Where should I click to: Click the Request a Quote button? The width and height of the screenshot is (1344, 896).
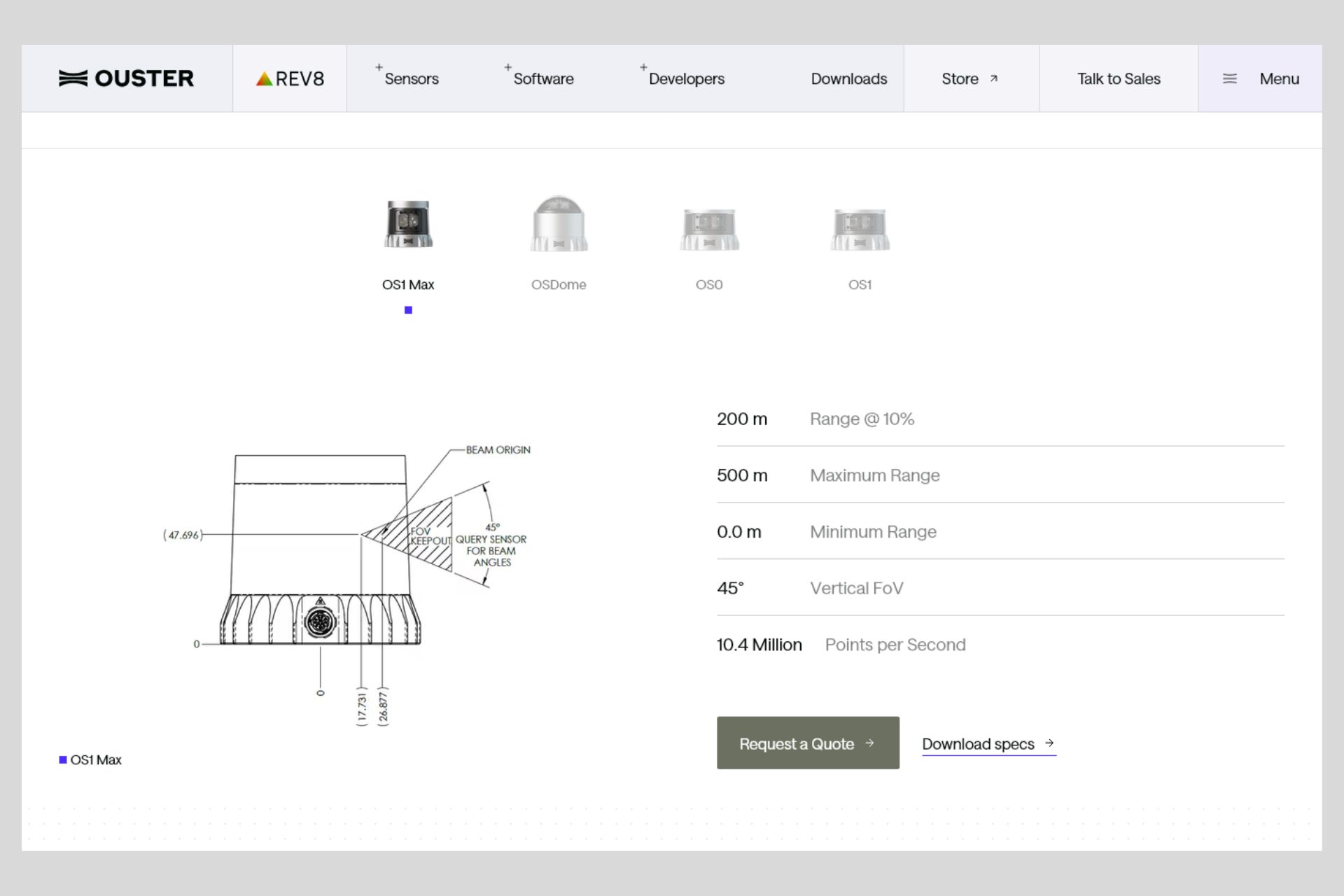point(808,743)
